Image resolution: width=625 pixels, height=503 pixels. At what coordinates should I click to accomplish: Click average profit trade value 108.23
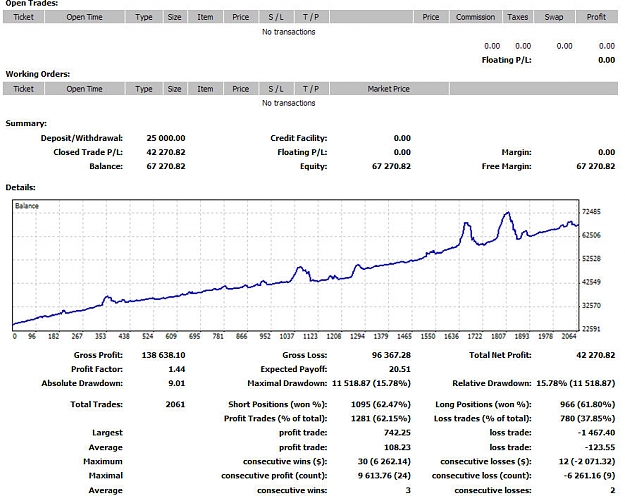(x=397, y=447)
